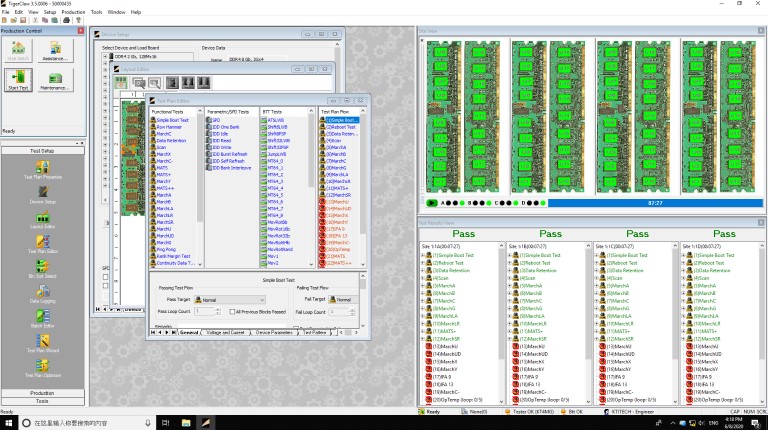
Task: Click the Tools section button in sidebar
Action: [42, 401]
